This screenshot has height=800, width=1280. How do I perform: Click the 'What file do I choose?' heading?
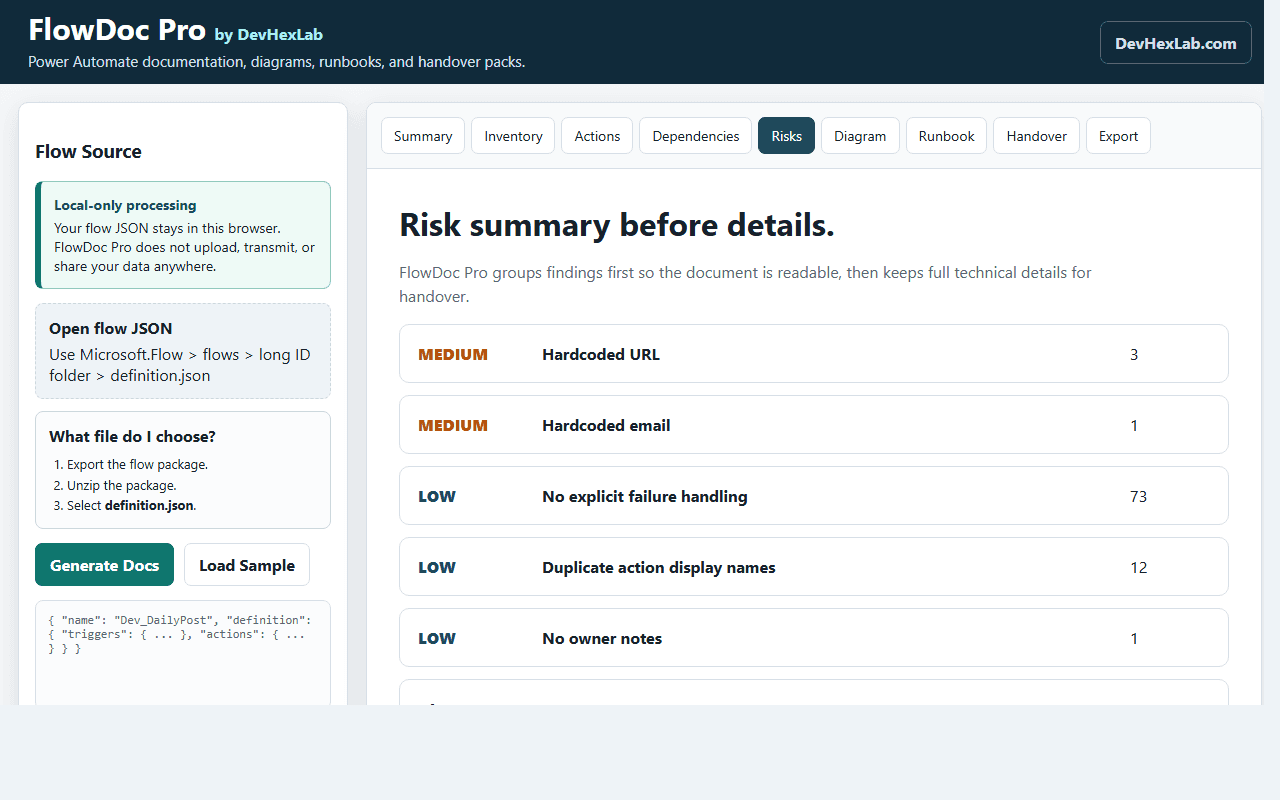(132, 436)
